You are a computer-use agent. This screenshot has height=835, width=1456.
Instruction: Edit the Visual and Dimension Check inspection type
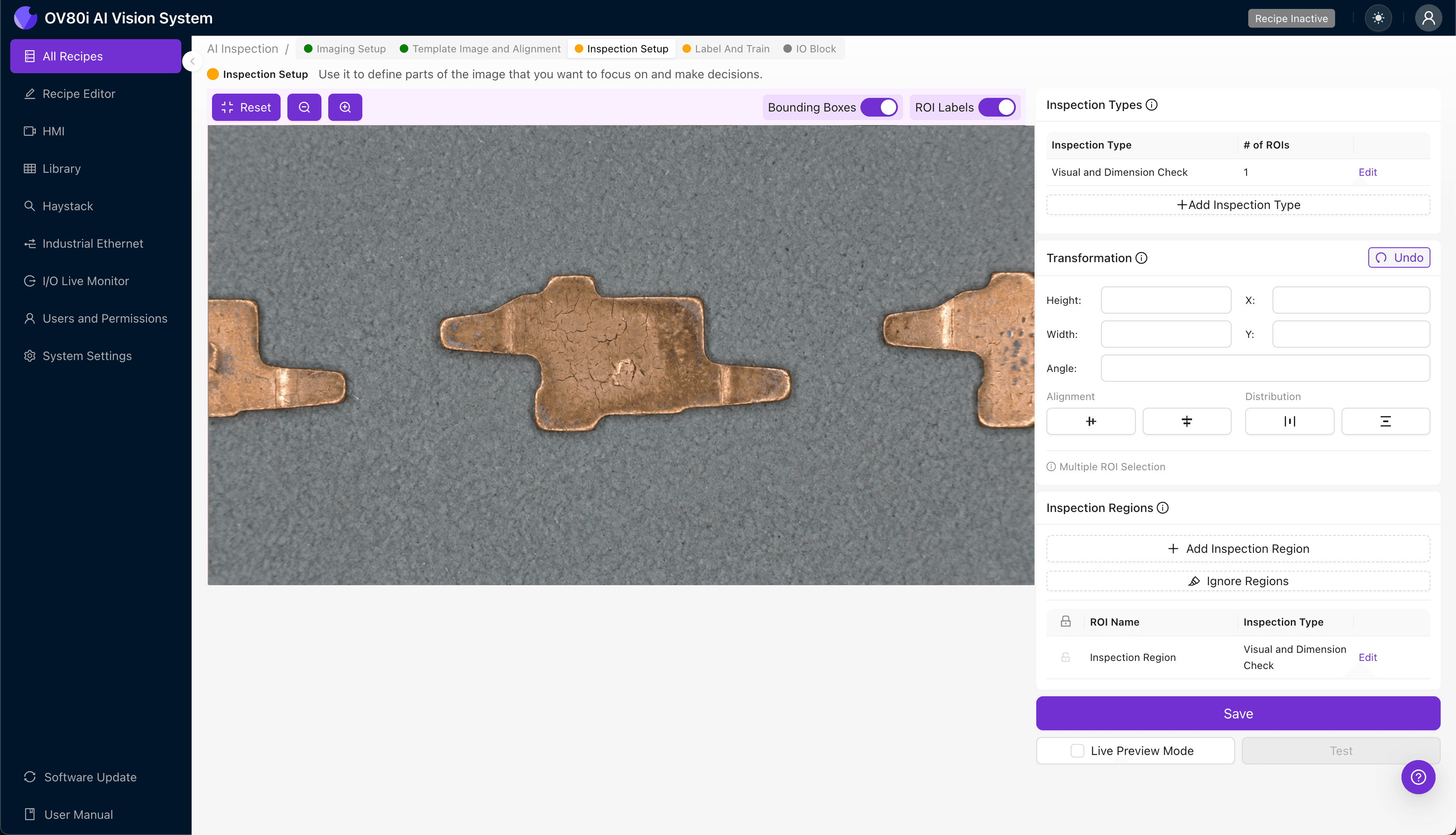tap(1367, 172)
